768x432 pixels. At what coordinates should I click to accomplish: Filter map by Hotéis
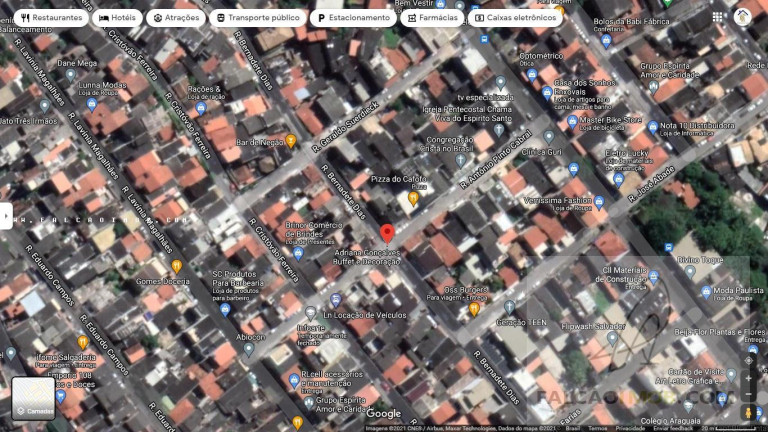pos(118,18)
